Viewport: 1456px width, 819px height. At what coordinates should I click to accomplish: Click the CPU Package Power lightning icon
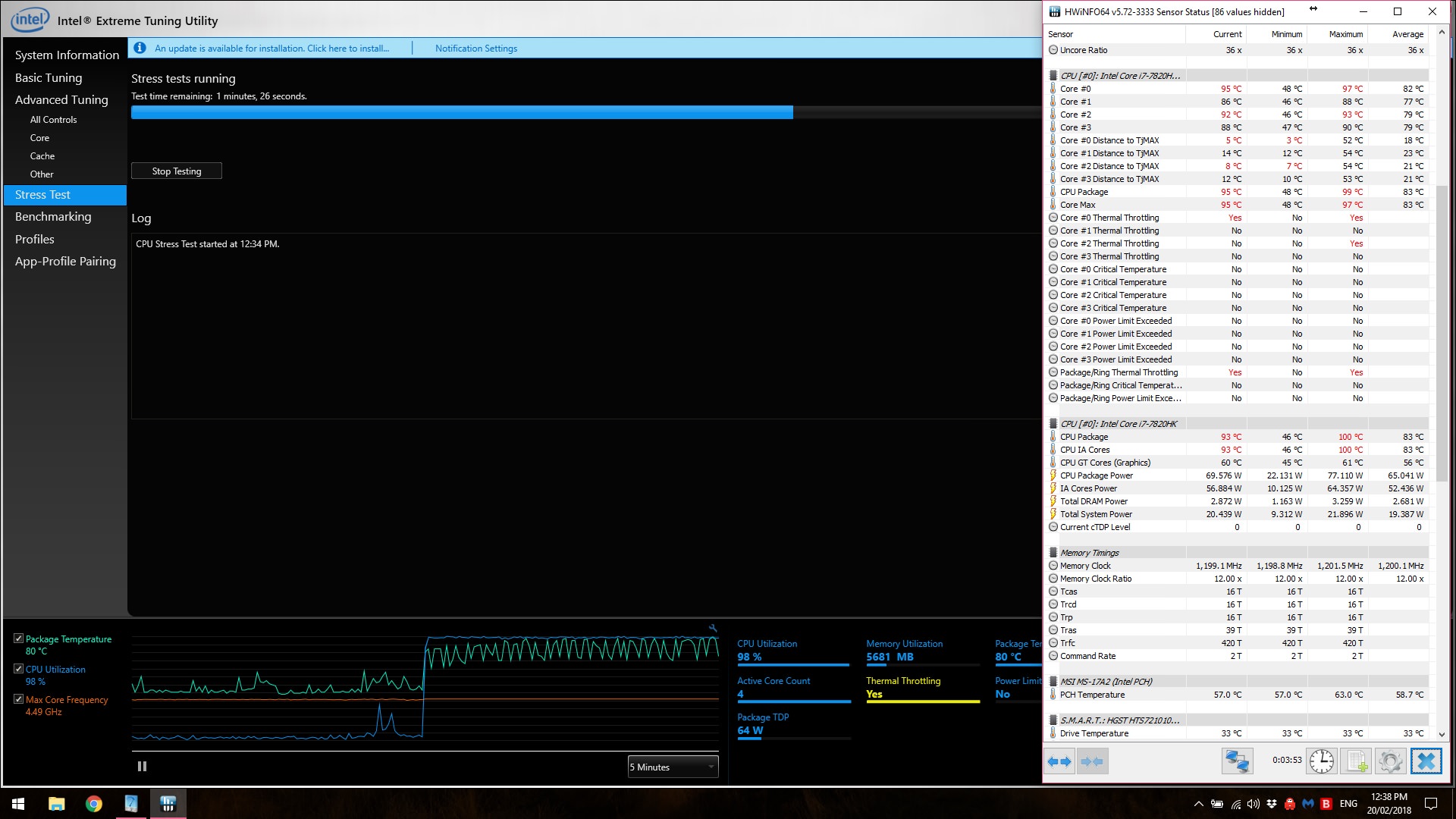tap(1053, 475)
